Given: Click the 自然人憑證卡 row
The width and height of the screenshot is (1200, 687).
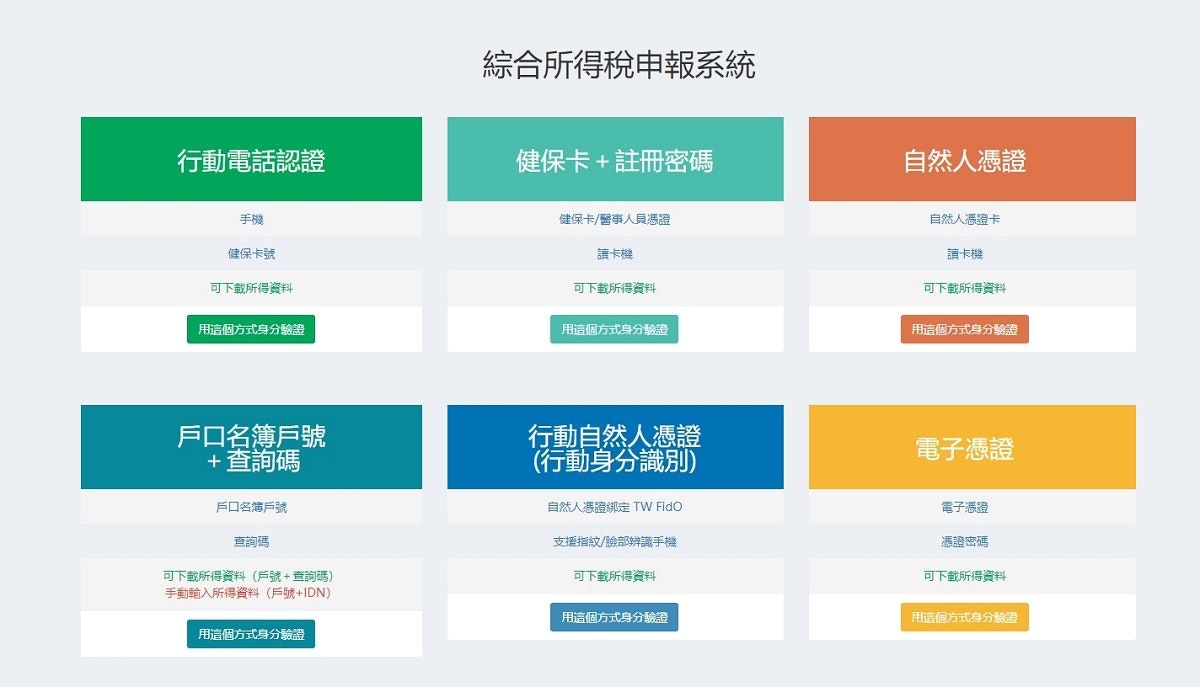Looking at the screenshot, I should (972, 219).
